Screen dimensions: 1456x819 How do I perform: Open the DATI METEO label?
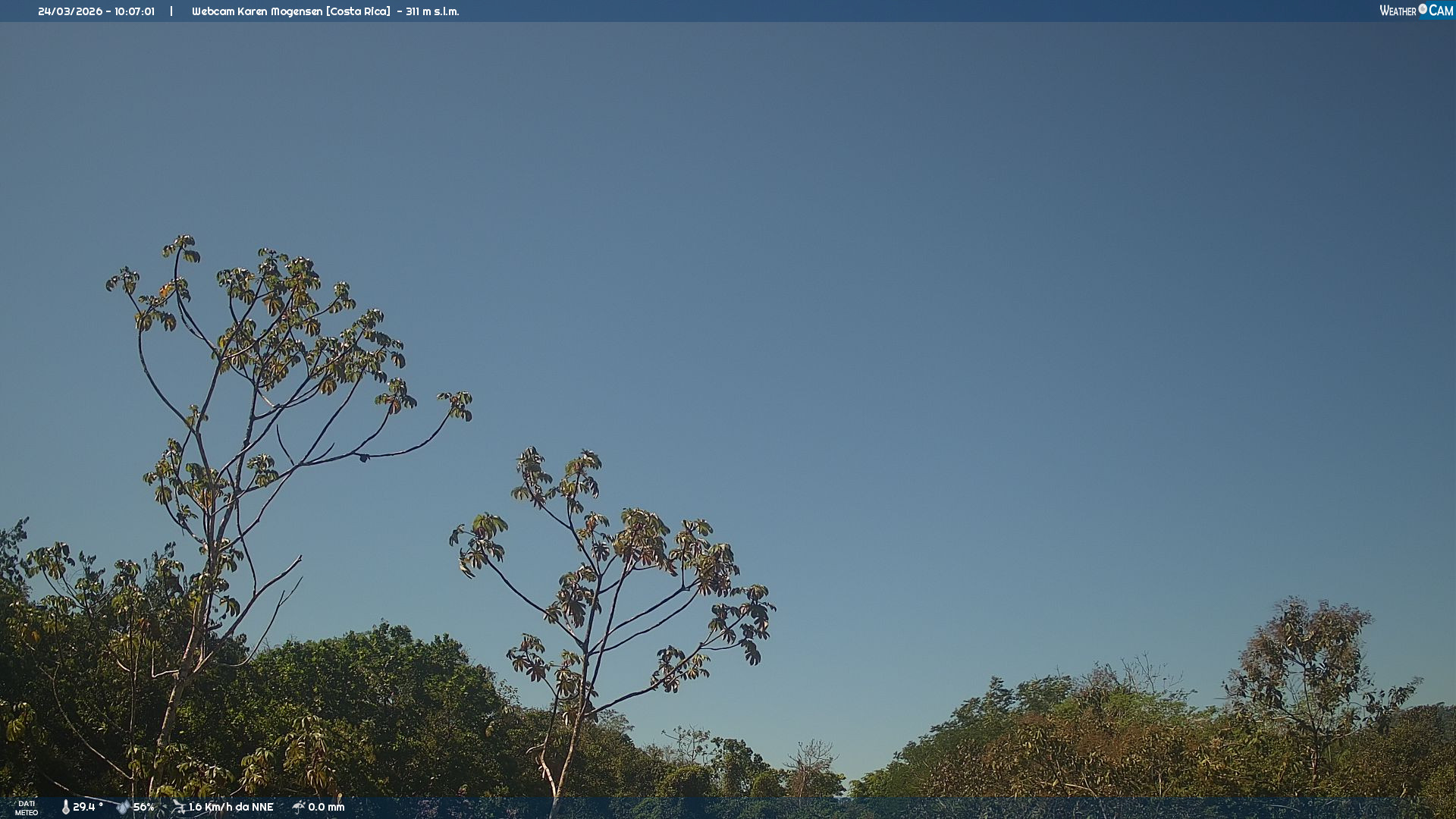click(x=27, y=808)
